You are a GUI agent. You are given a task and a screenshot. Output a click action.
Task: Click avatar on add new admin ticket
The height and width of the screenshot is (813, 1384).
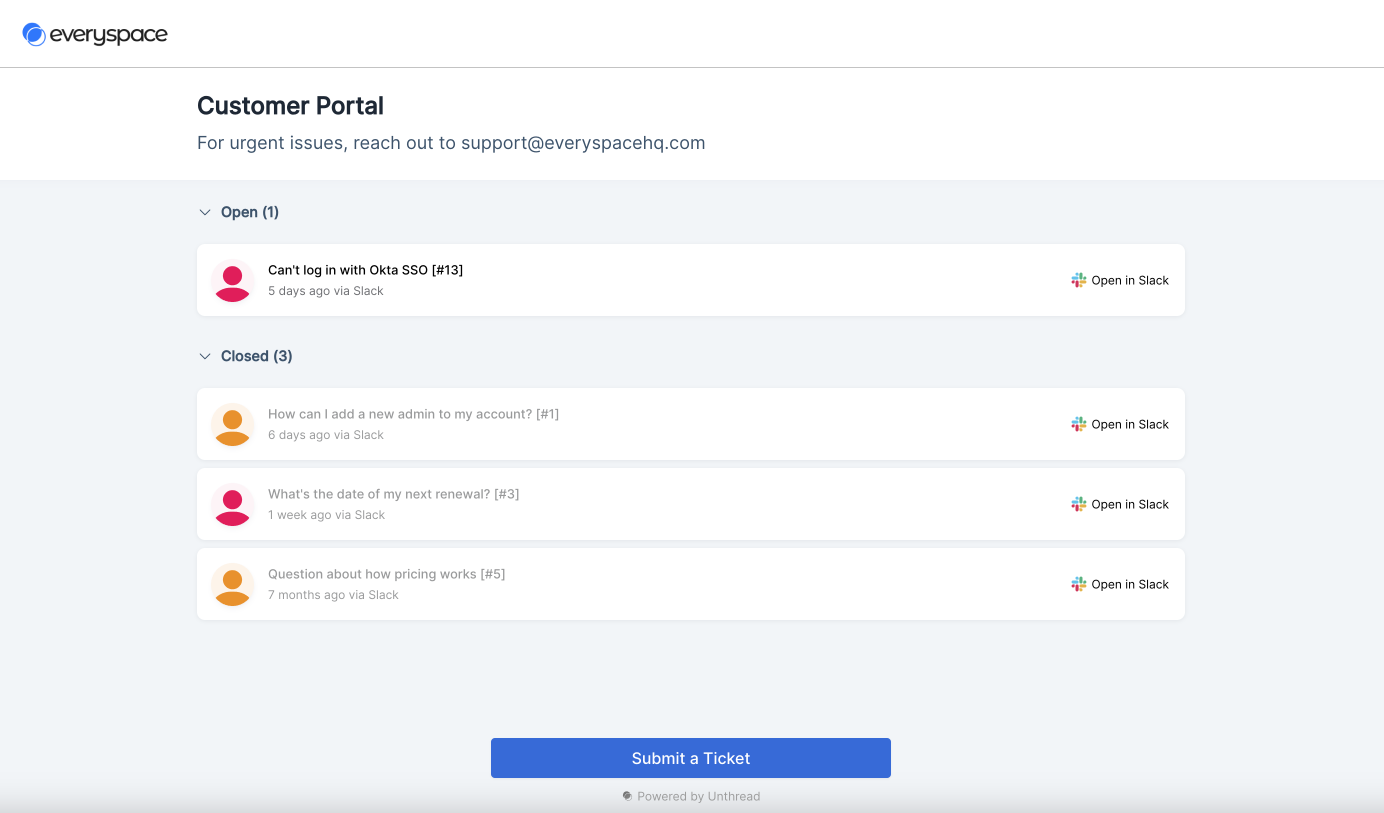[x=233, y=425]
